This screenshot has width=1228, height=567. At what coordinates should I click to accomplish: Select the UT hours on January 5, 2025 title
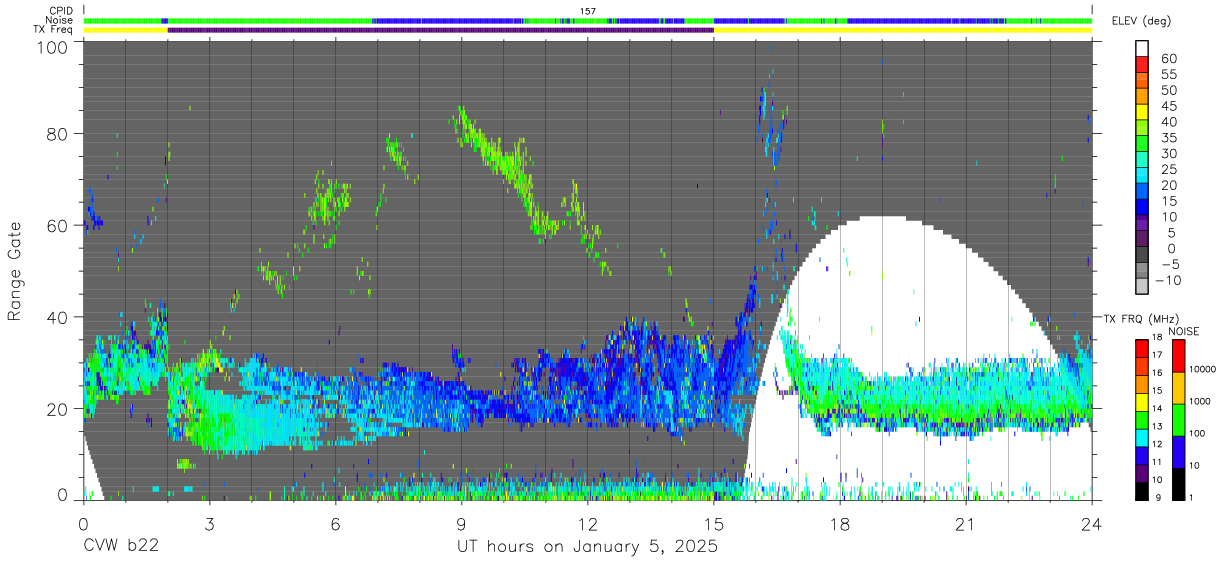coord(587,547)
